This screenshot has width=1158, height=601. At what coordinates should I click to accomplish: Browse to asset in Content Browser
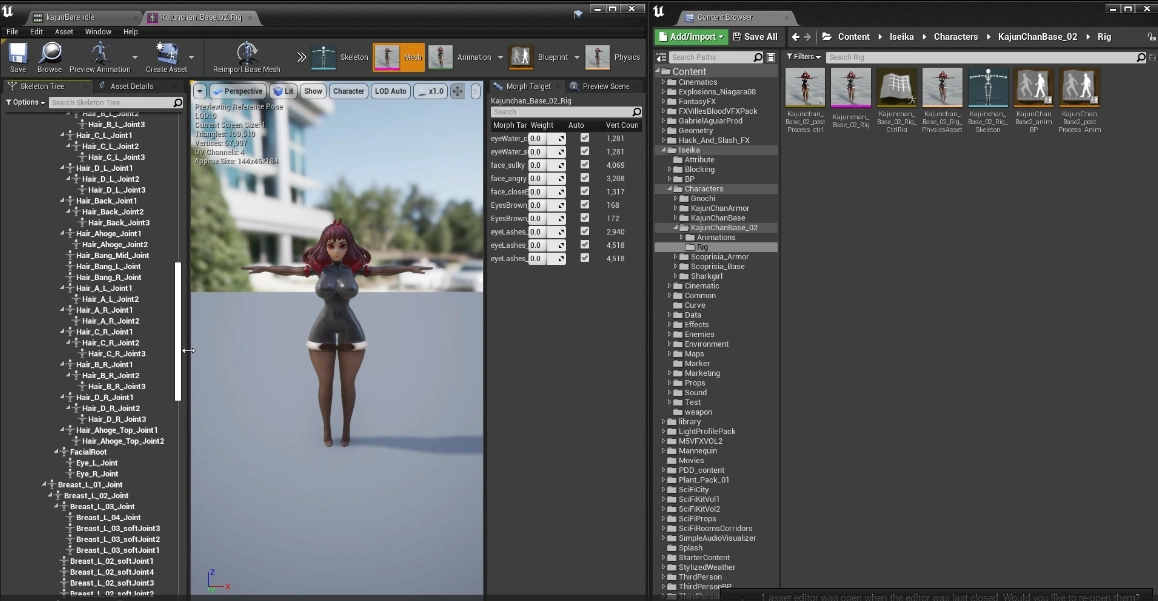49,57
